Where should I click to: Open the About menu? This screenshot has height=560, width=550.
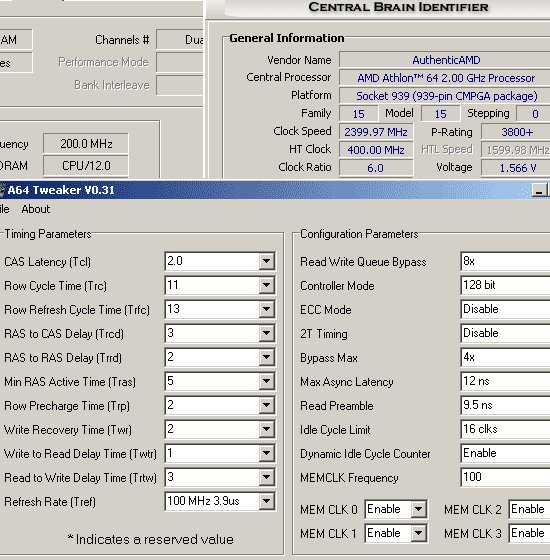36,209
